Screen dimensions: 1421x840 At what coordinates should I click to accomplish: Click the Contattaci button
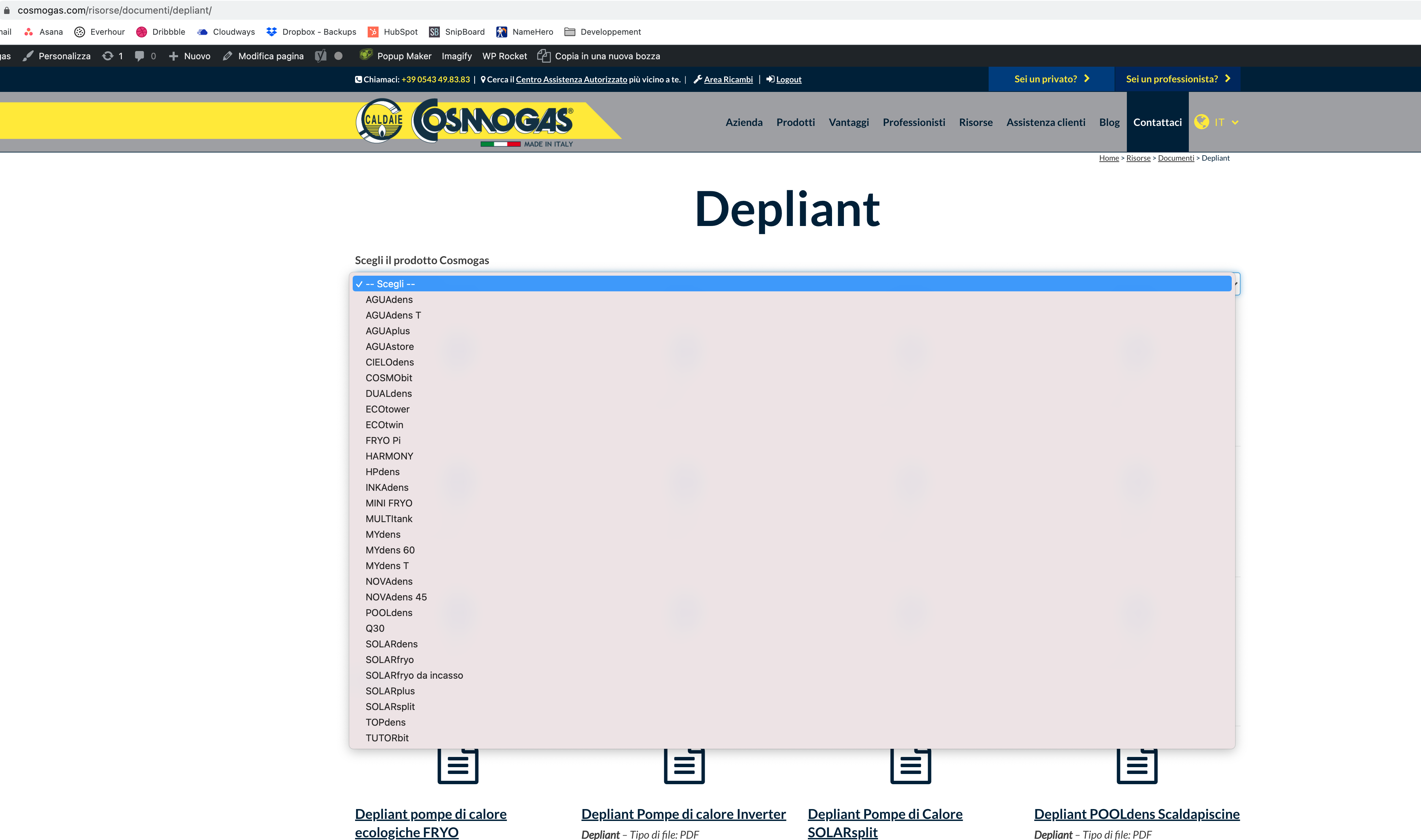coord(1157,122)
